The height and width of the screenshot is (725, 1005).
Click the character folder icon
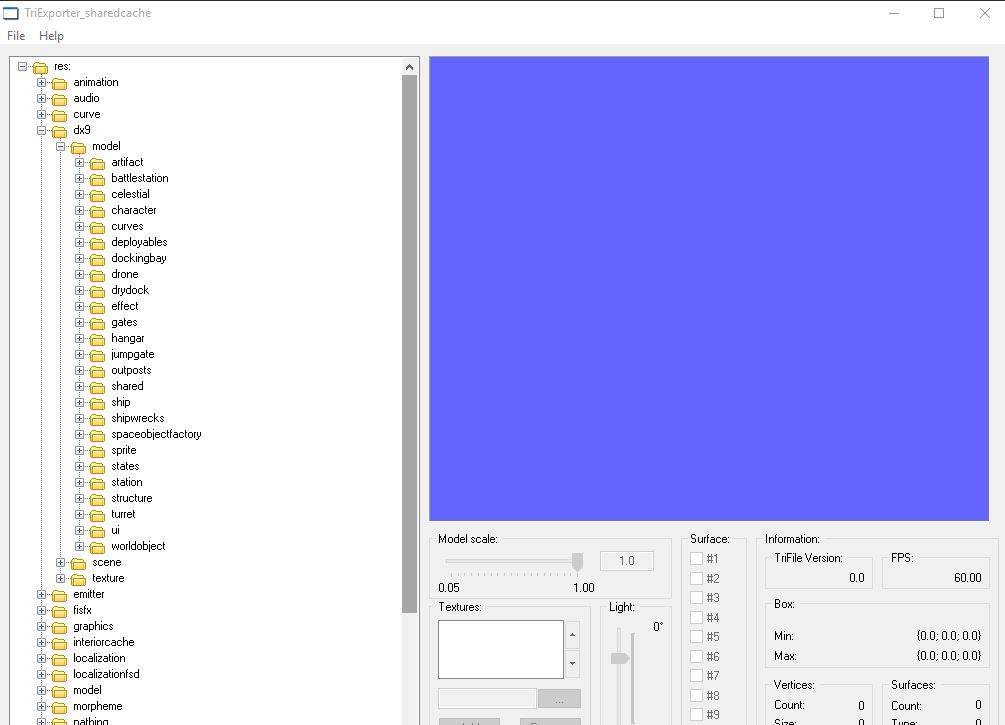(97, 211)
